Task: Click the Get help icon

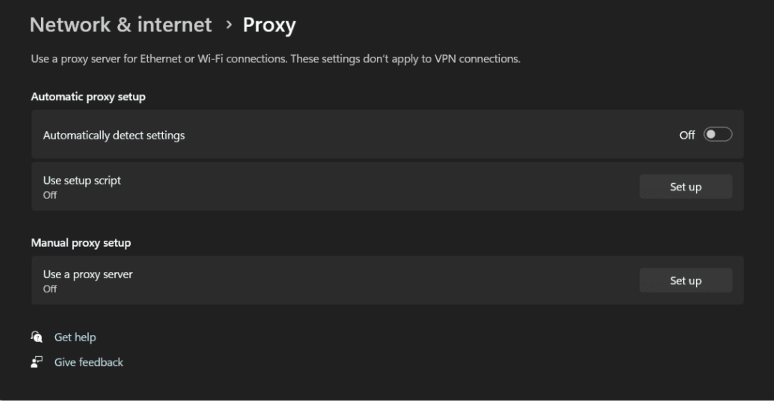Action: click(37, 338)
